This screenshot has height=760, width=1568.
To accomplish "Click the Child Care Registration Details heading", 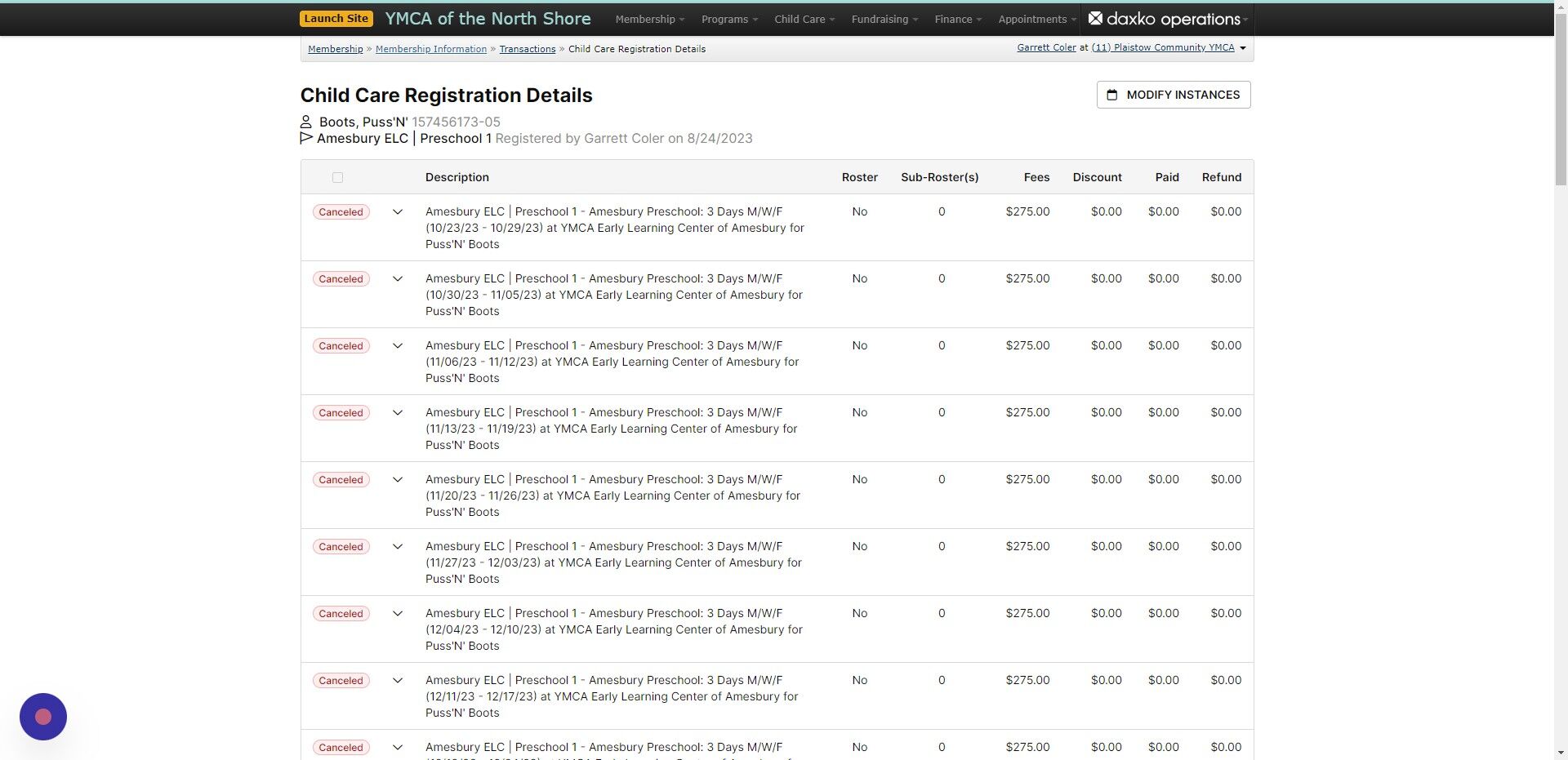I will tap(446, 95).
